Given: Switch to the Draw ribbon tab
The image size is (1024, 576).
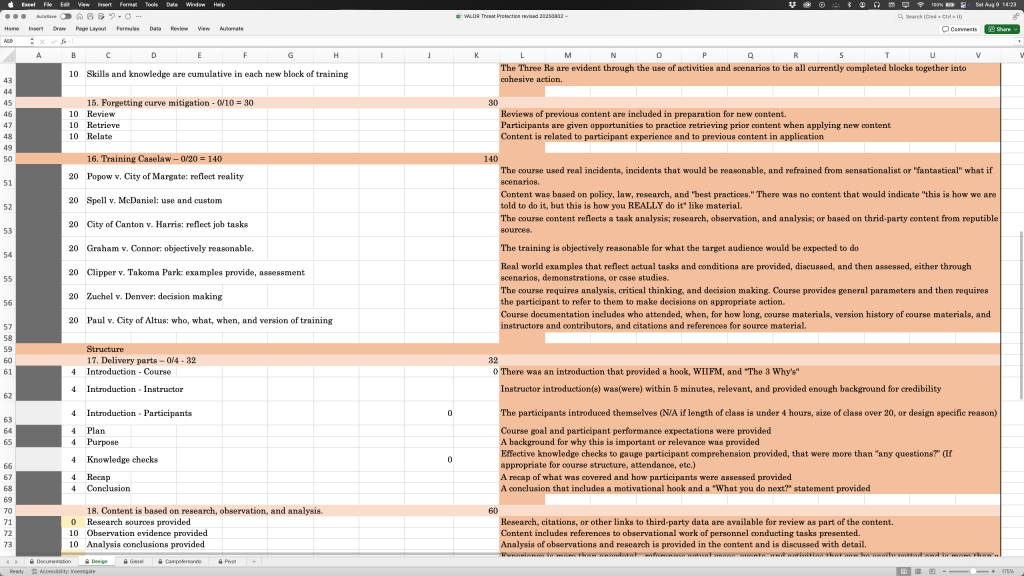Looking at the screenshot, I should point(59,29).
